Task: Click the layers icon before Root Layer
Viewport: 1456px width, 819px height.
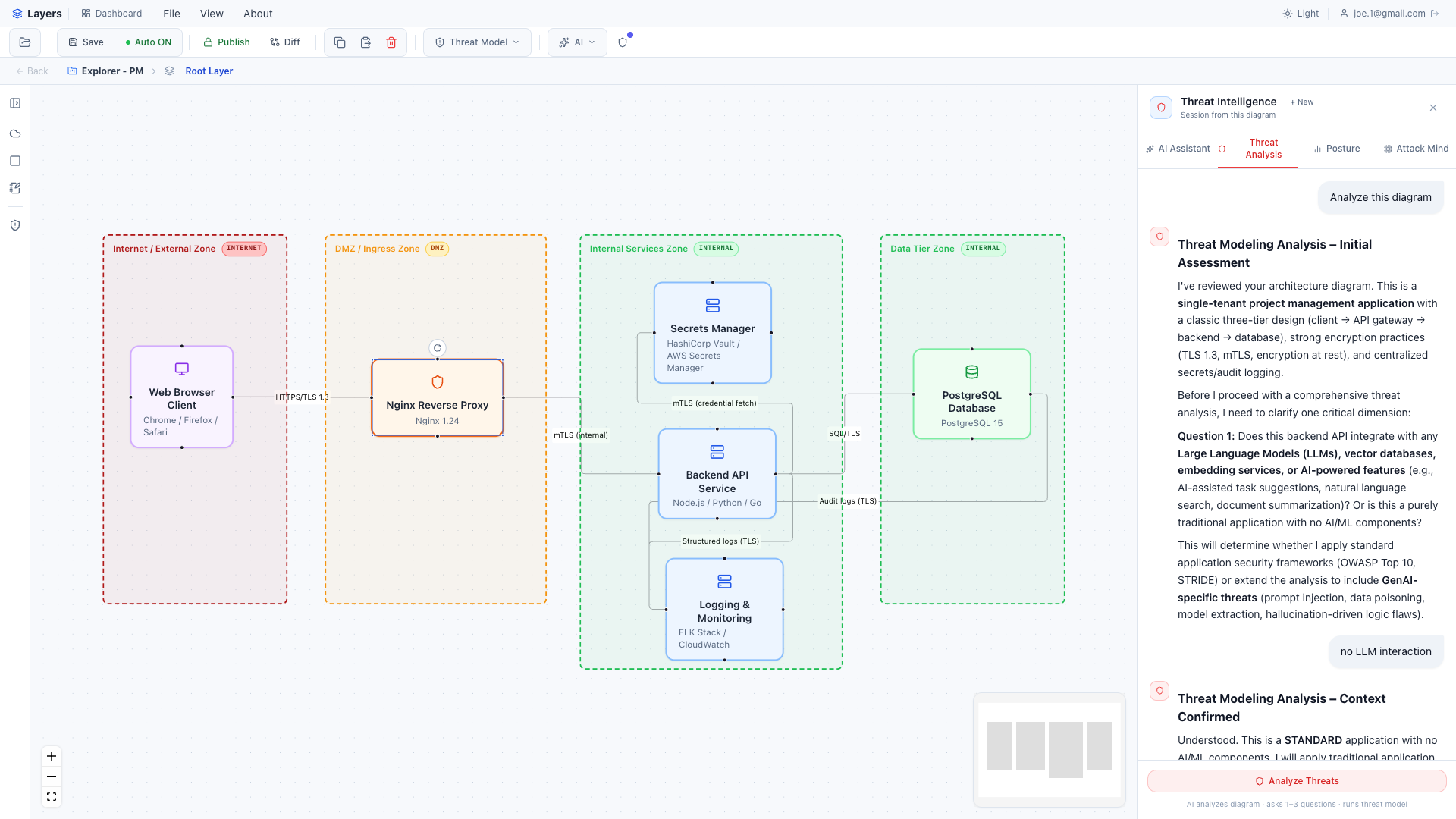Action: click(170, 71)
